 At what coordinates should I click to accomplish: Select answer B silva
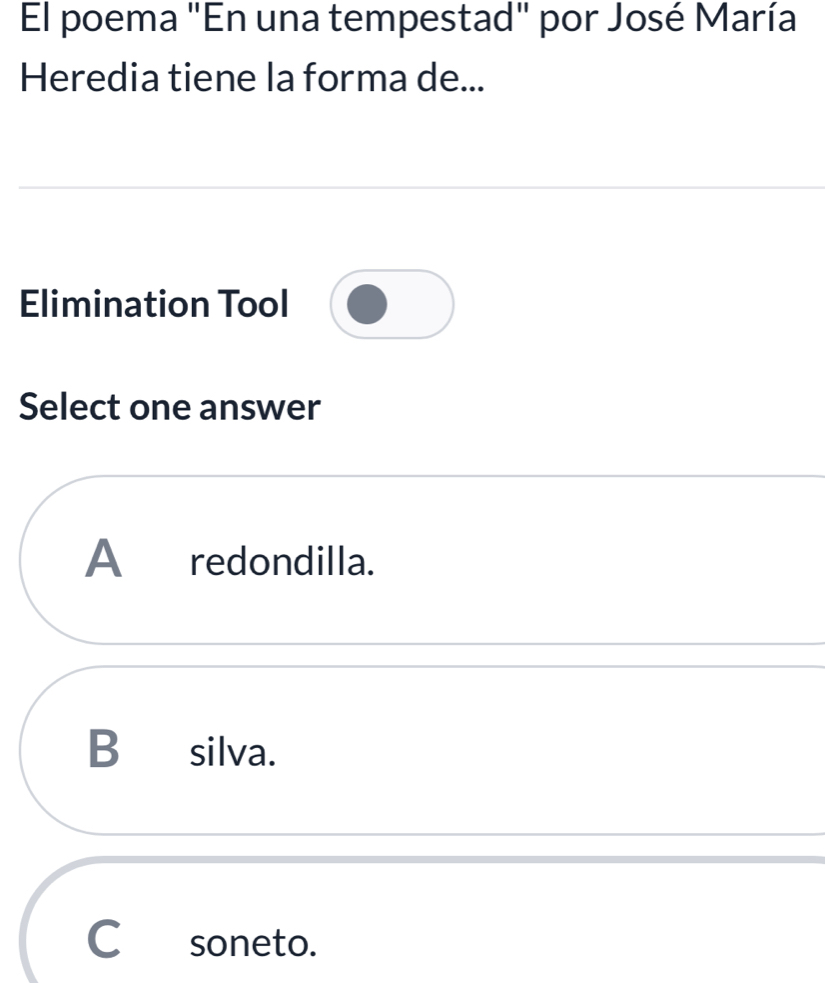coord(423,750)
